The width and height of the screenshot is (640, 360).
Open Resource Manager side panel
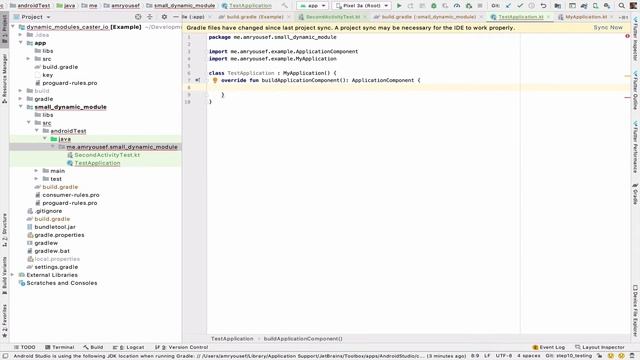click(x=4, y=78)
